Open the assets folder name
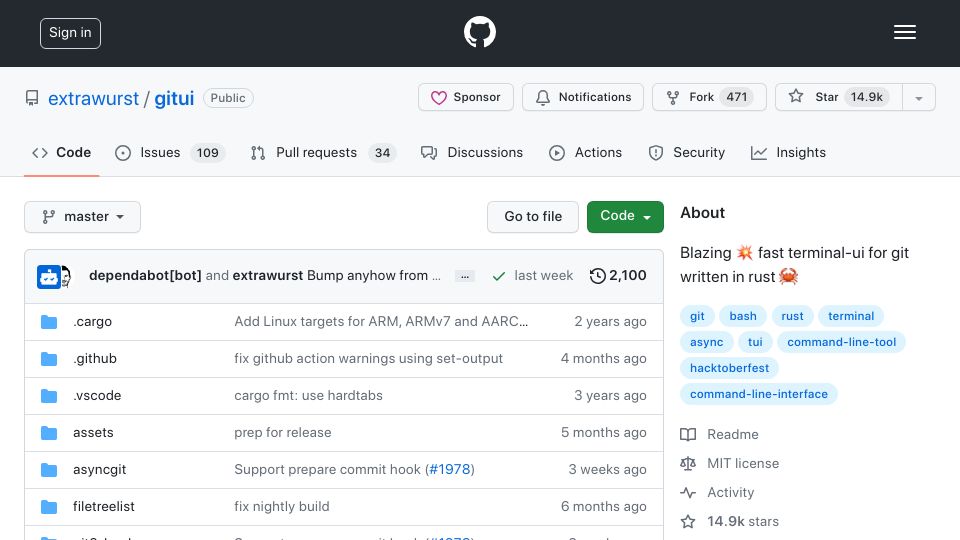This screenshot has height=540, width=960. (93, 433)
